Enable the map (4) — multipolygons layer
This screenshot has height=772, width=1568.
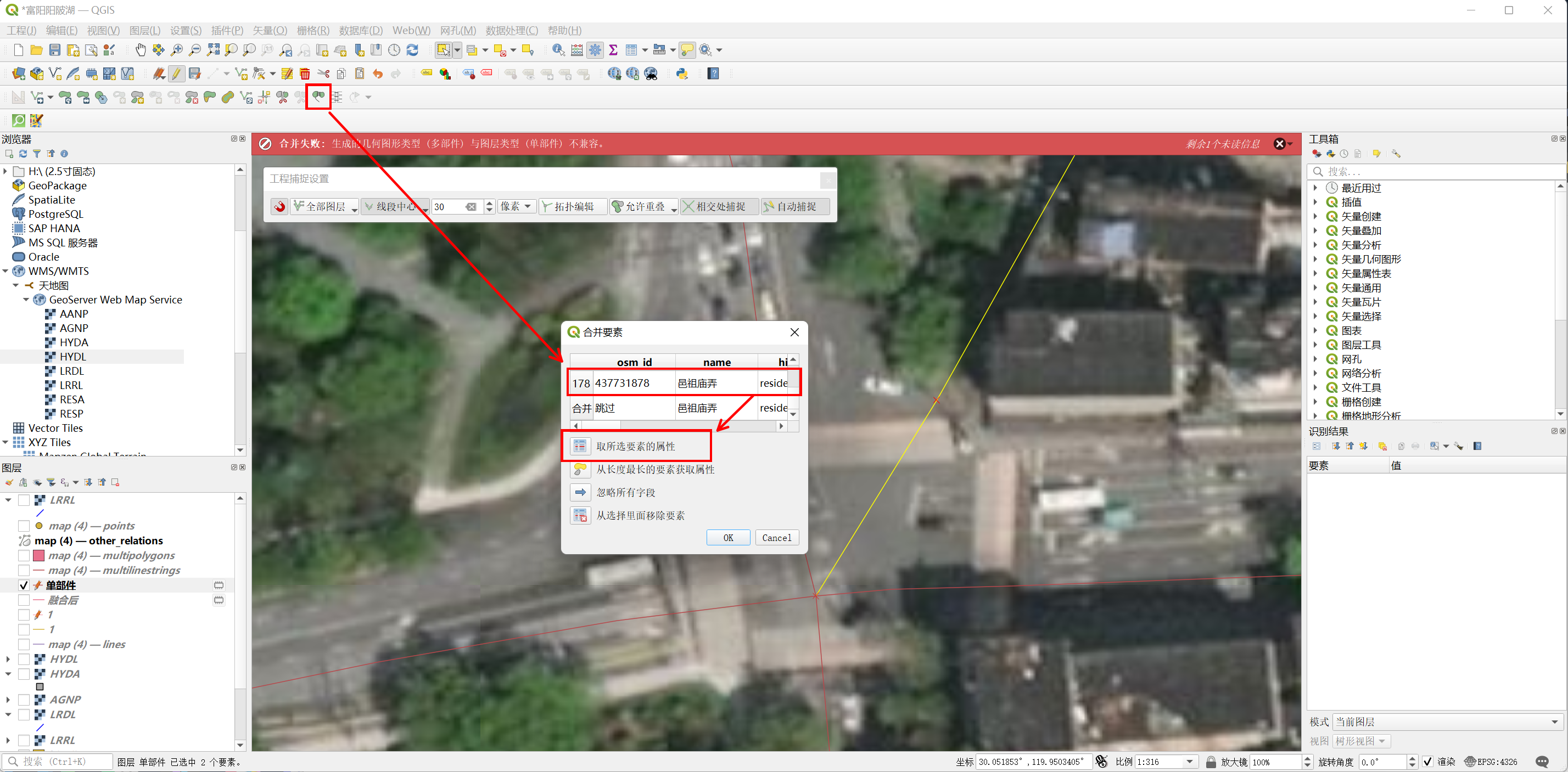[24, 555]
